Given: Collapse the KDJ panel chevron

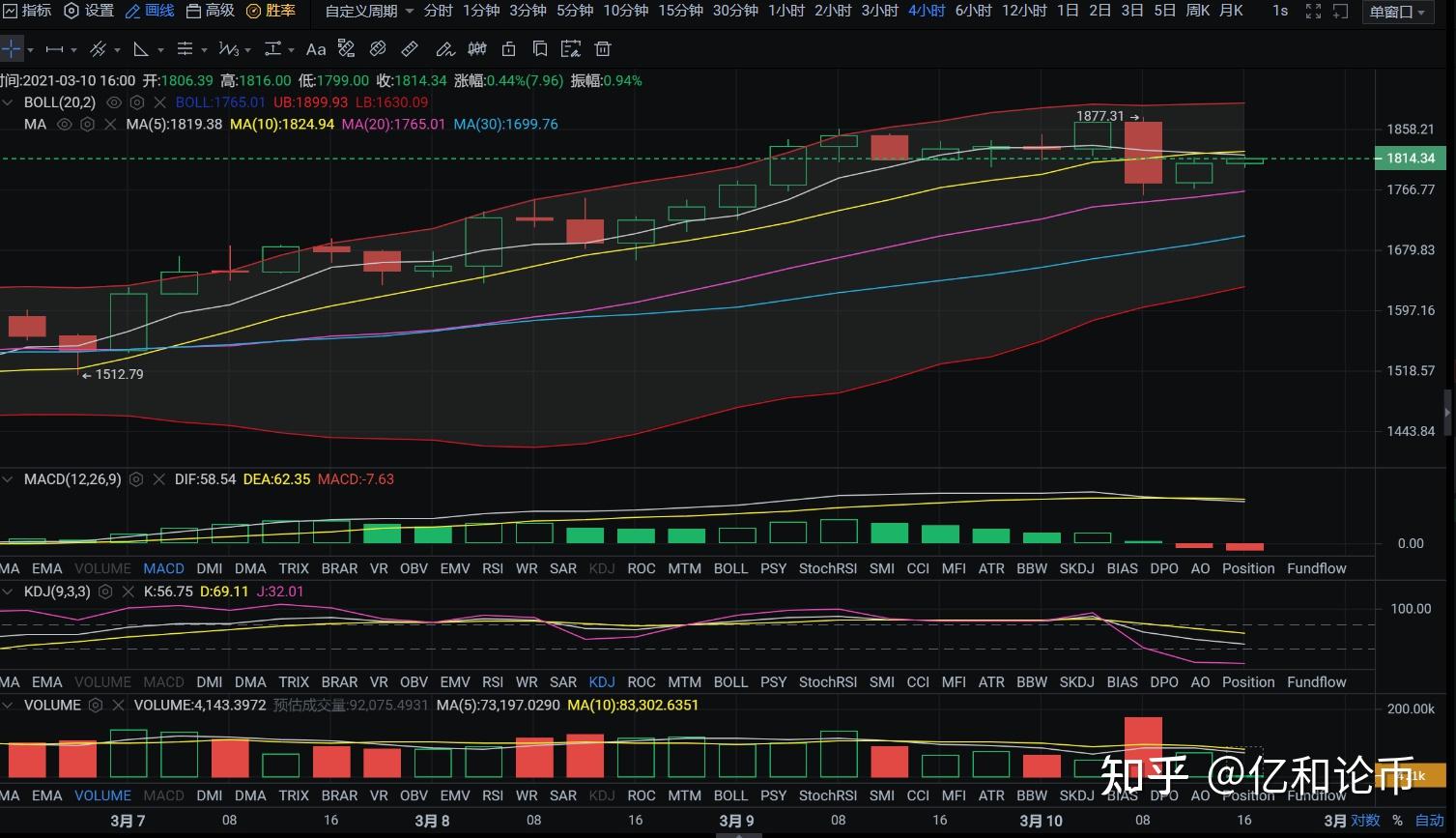Looking at the screenshot, I should (10, 592).
